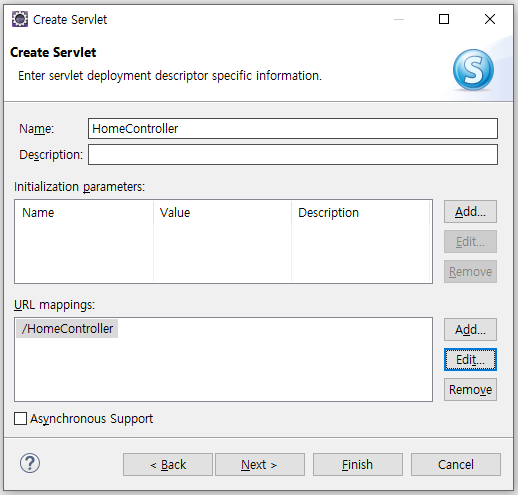Click the Description column header in parameters table

(361, 213)
